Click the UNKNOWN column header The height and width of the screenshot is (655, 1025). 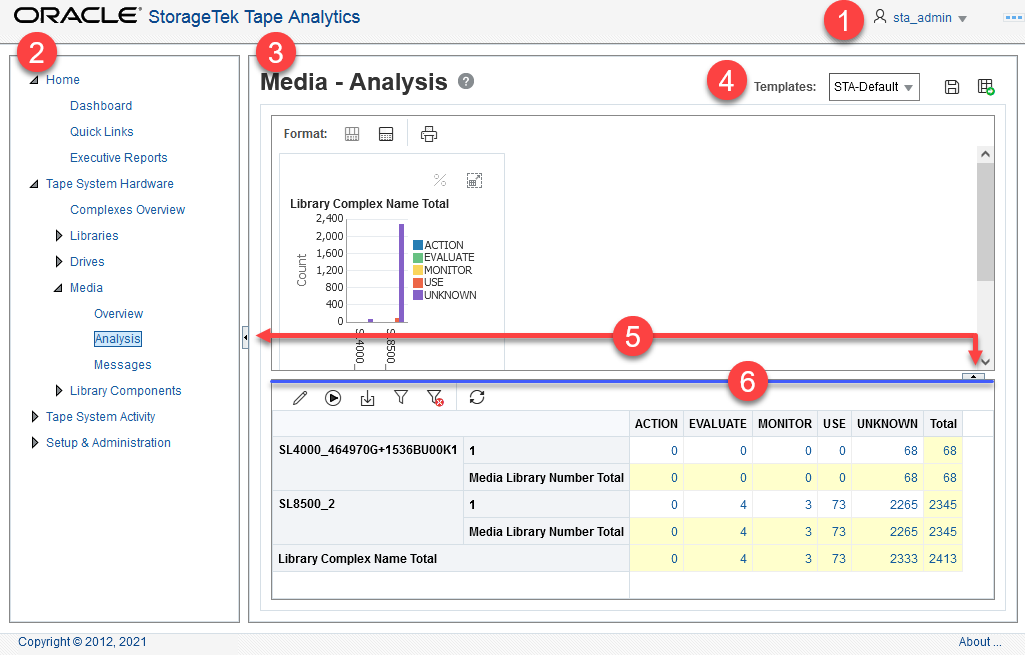[x=887, y=424]
